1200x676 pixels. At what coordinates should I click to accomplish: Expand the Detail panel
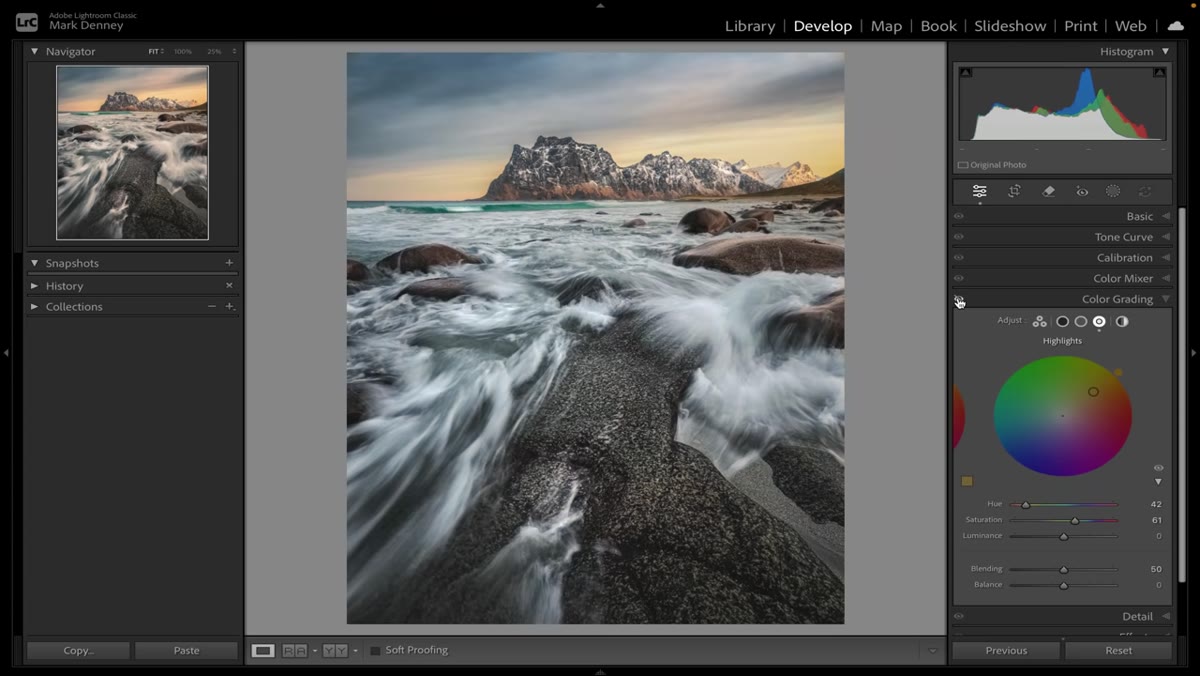(x=1165, y=616)
